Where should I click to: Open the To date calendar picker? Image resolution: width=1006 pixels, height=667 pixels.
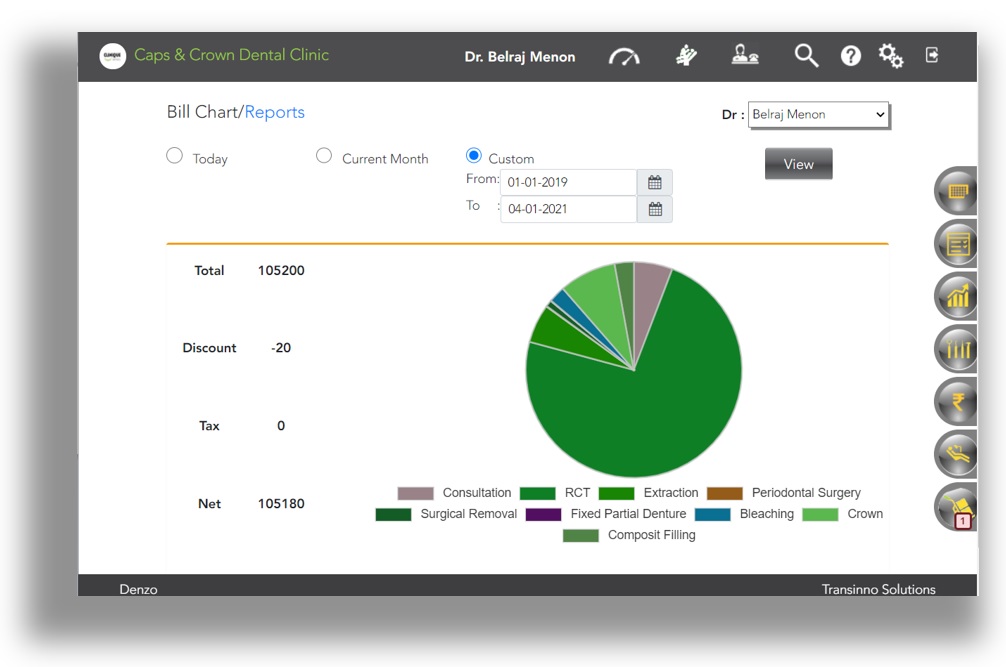click(x=655, y=210)
